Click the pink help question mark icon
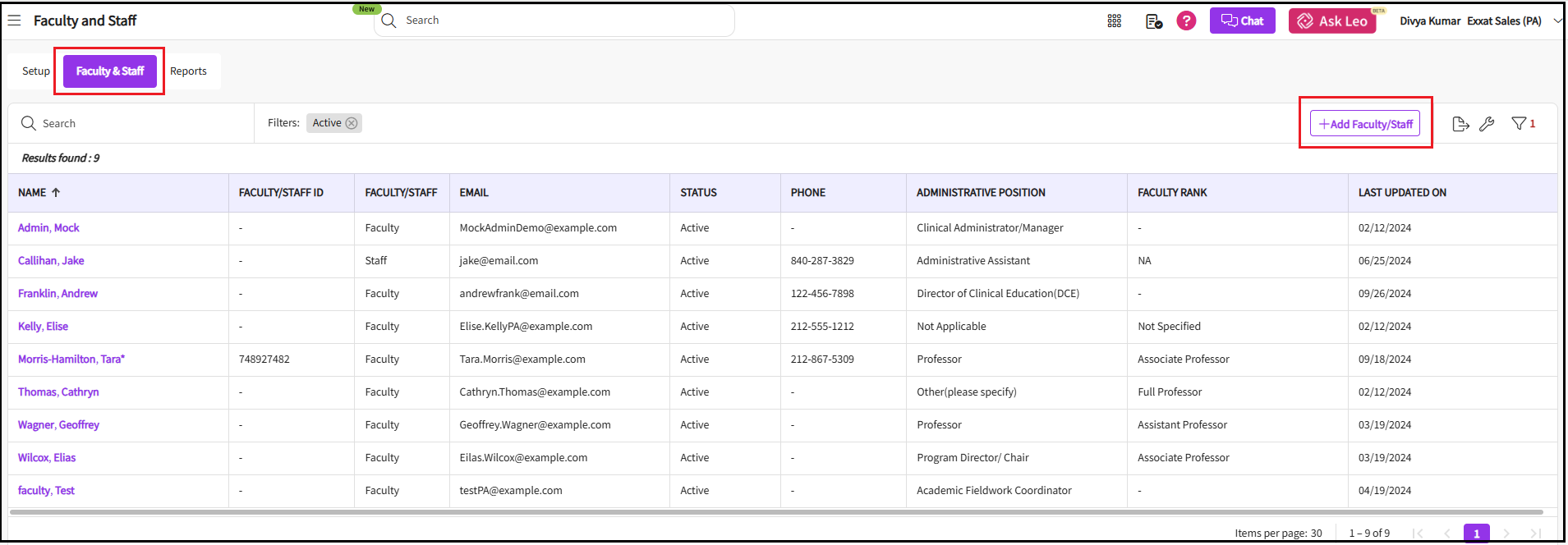Viewport: 1568px width, 545px height. point(1186,21)
